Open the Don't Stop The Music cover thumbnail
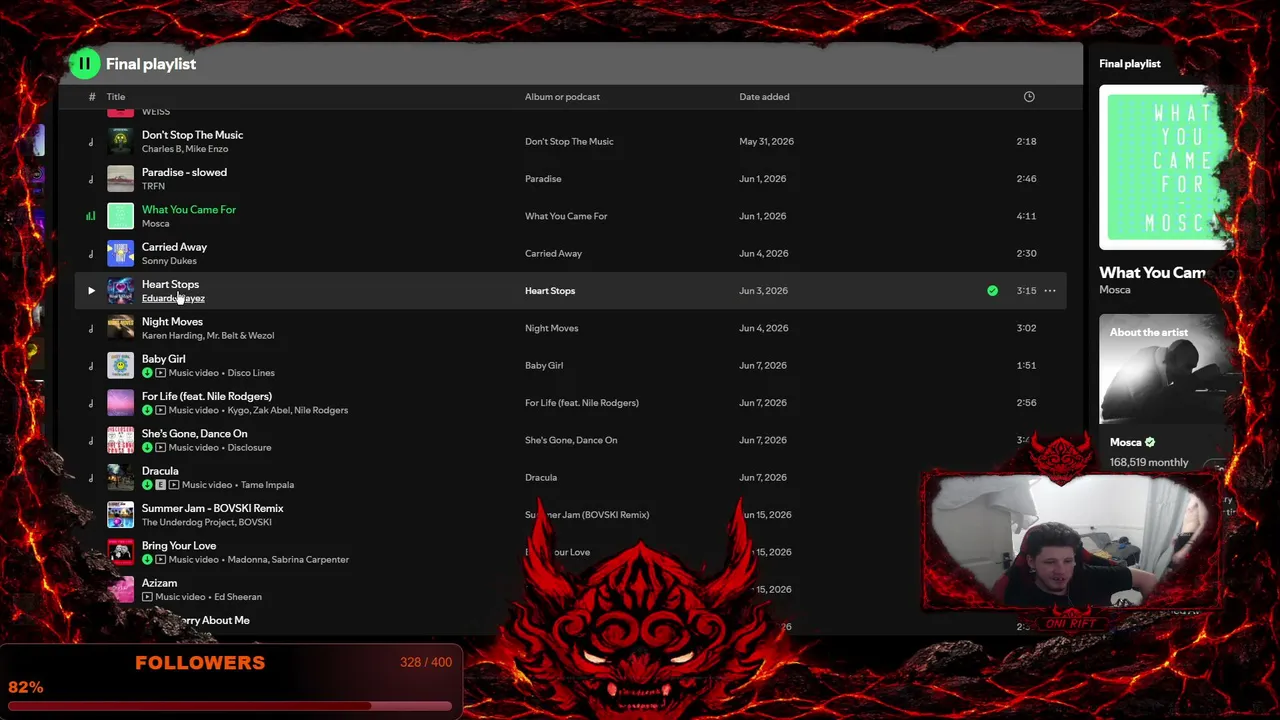Viewport: 1280px width, 720px height. click(x=120, y=141)
